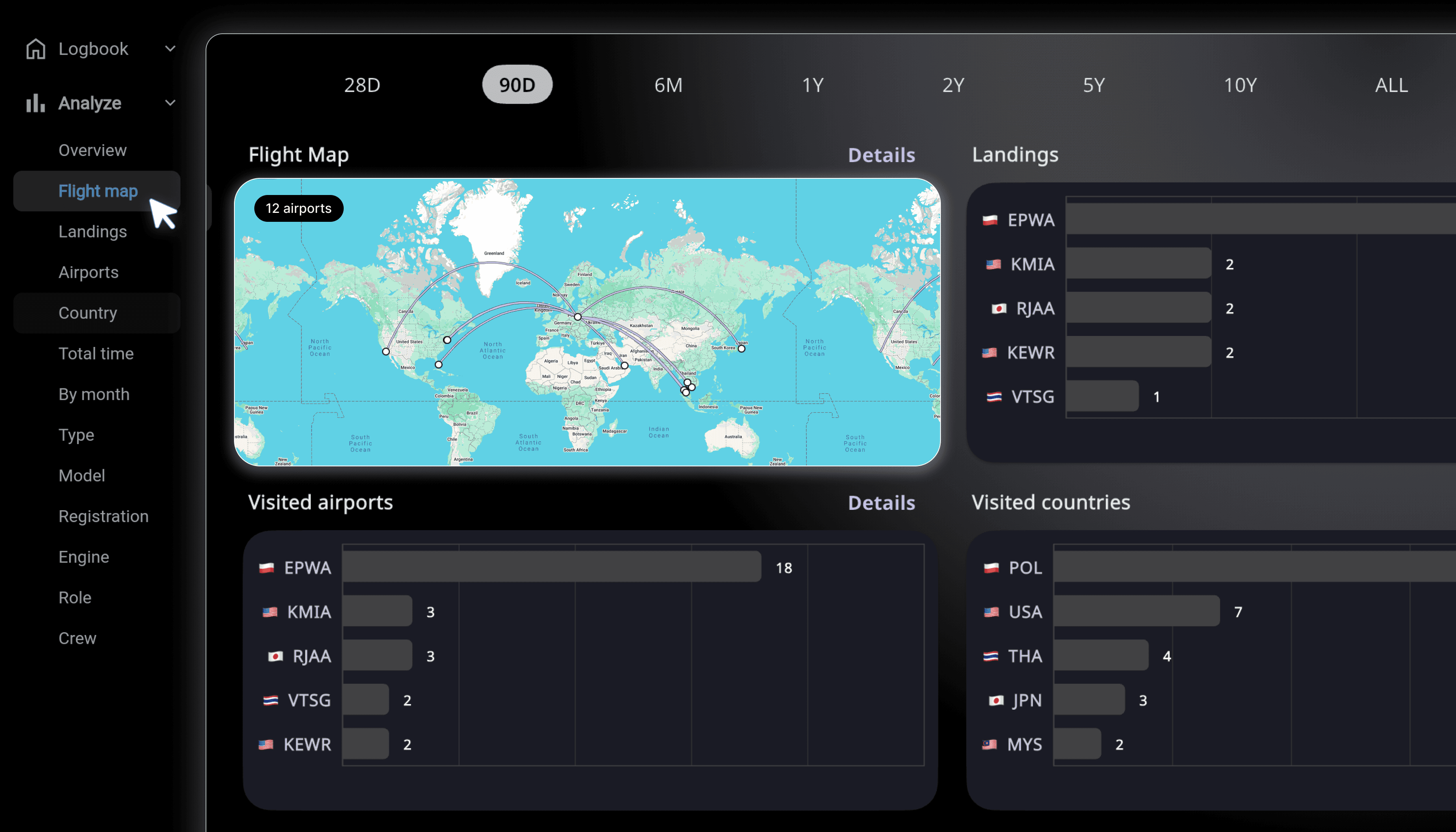Open the Landings sidebar item
Image resolution: width=1456 pixels, height=832 pixels.
pos(93,232)
